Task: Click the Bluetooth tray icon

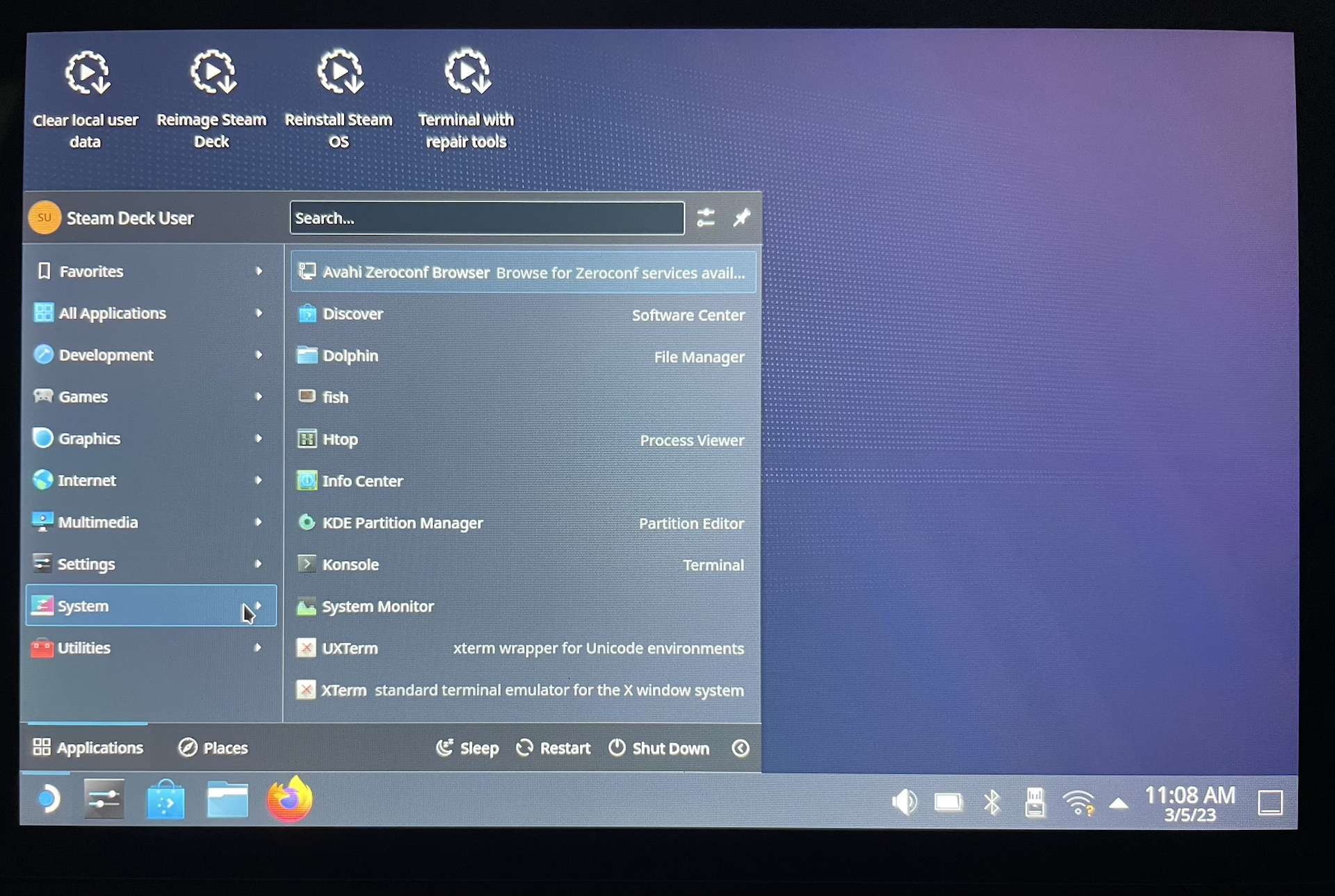Action: 992,803
